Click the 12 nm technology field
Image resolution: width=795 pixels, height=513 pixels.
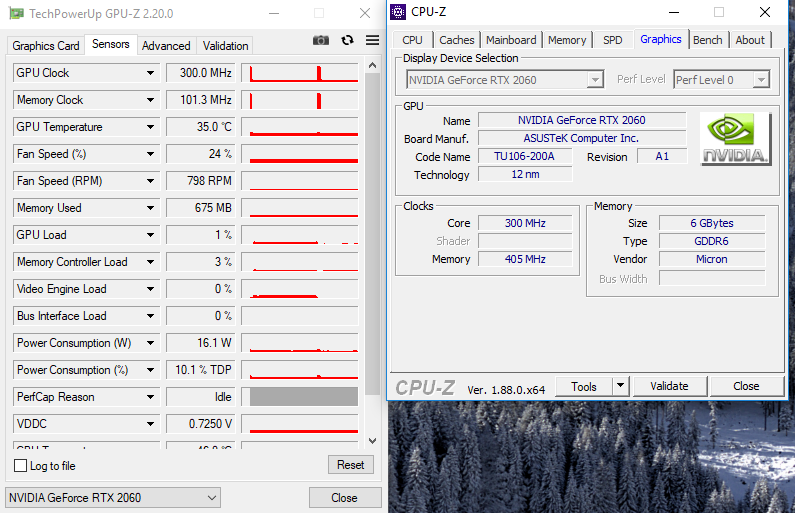point(525,174)
